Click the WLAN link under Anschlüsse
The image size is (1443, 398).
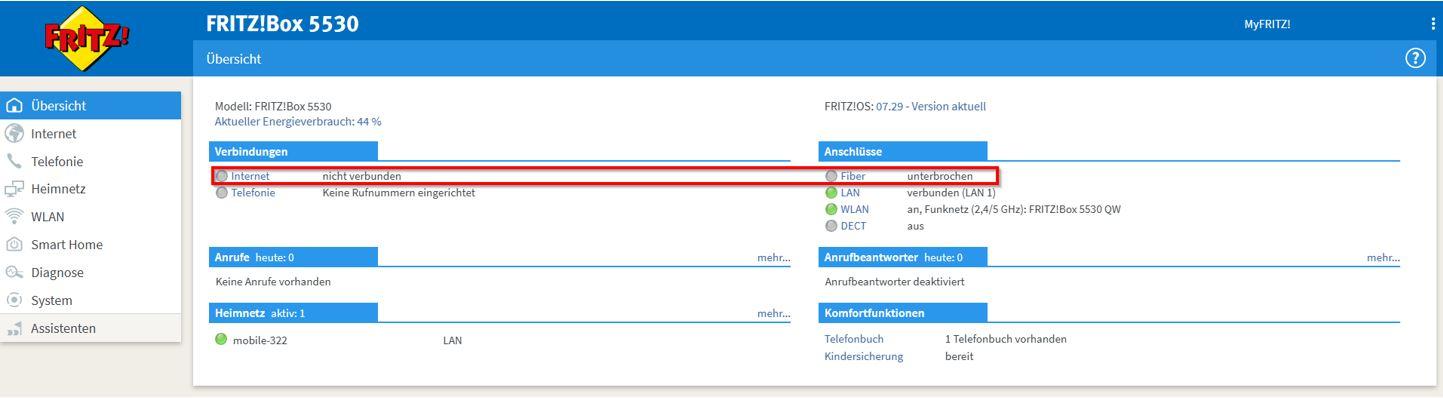[855, 209]
